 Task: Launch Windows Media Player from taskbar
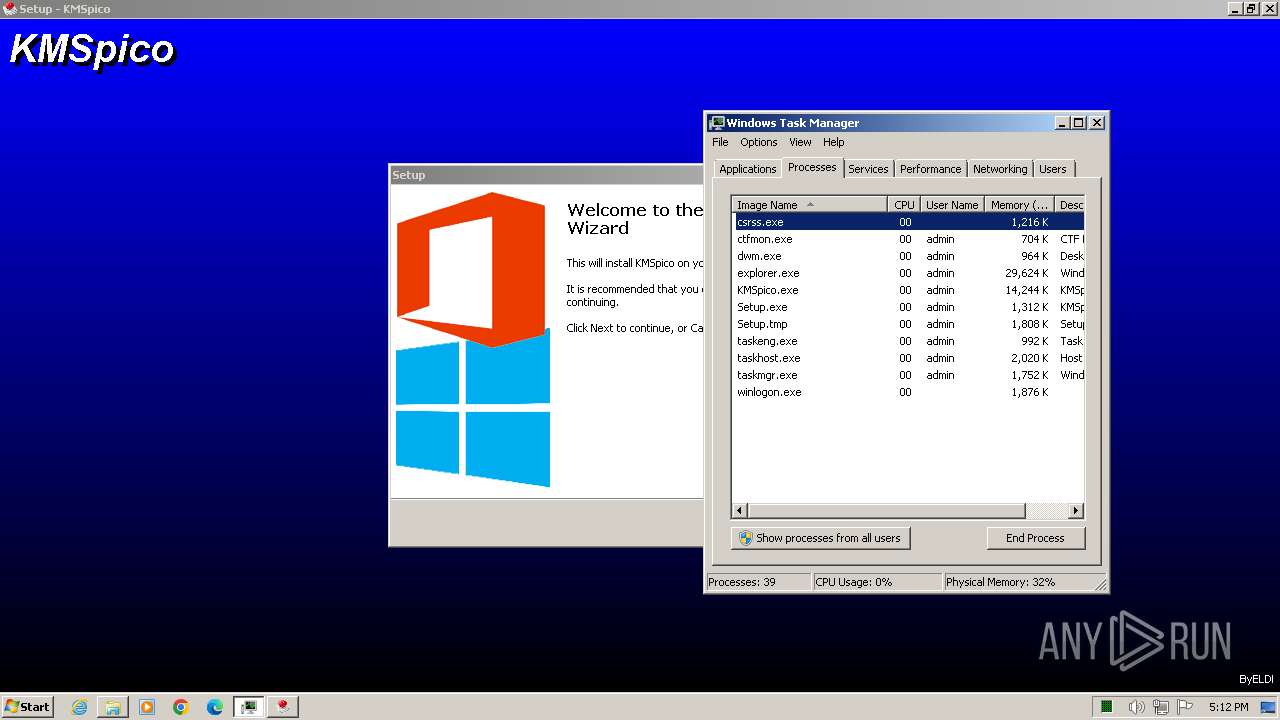147,707
